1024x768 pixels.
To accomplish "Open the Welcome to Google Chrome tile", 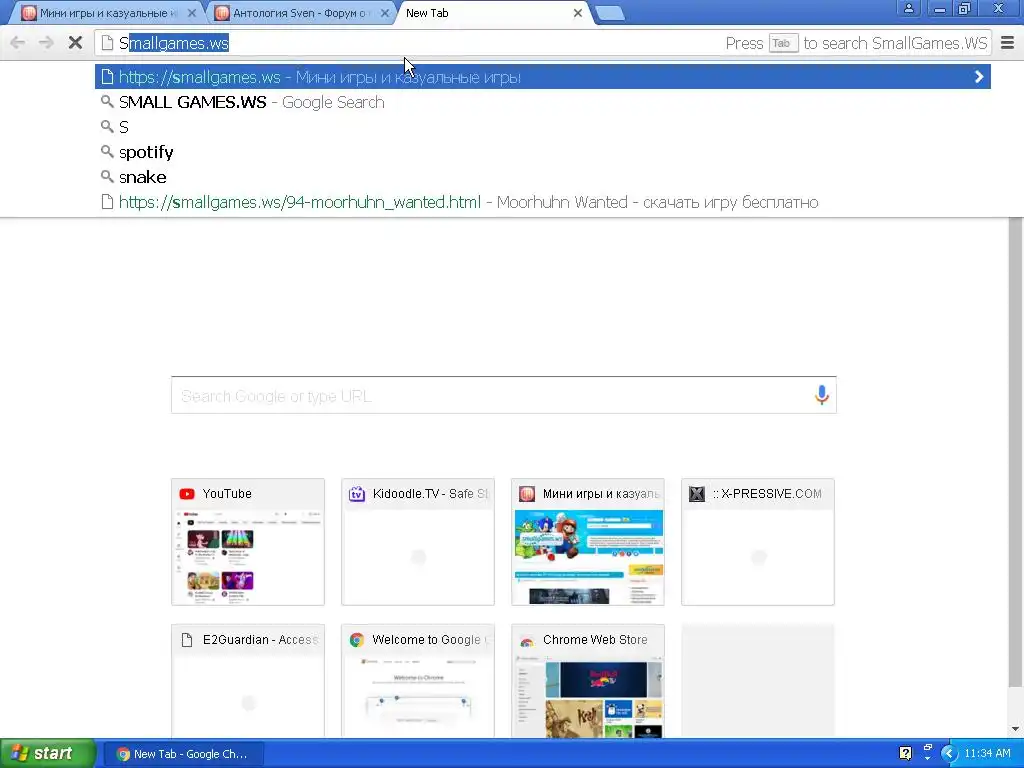I will pos(418,680).
